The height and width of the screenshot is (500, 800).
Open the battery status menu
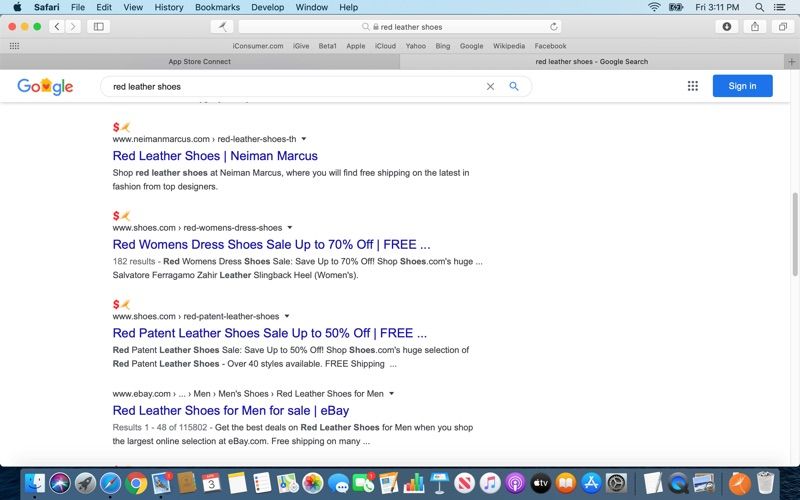coord(676,7)
